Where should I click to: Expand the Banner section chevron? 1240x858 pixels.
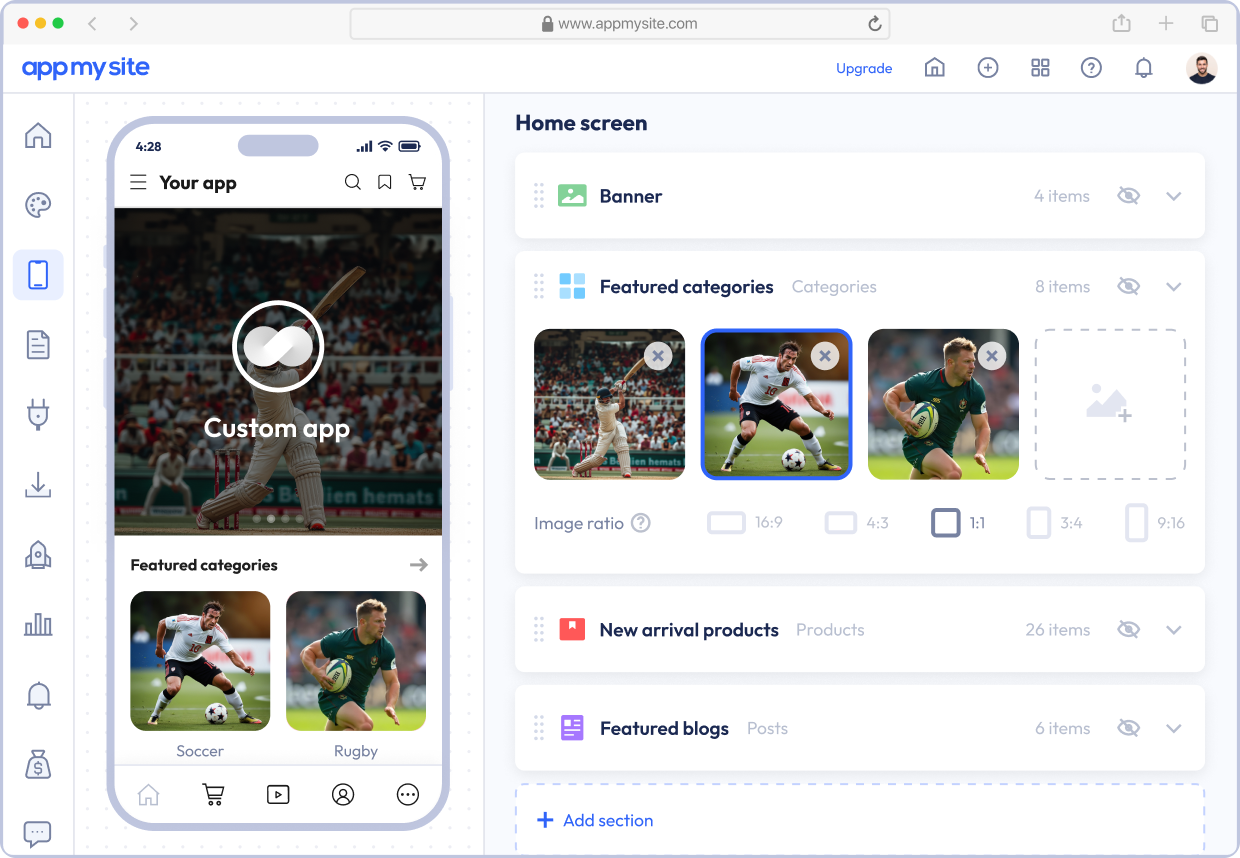click(x=1174, y=196)
